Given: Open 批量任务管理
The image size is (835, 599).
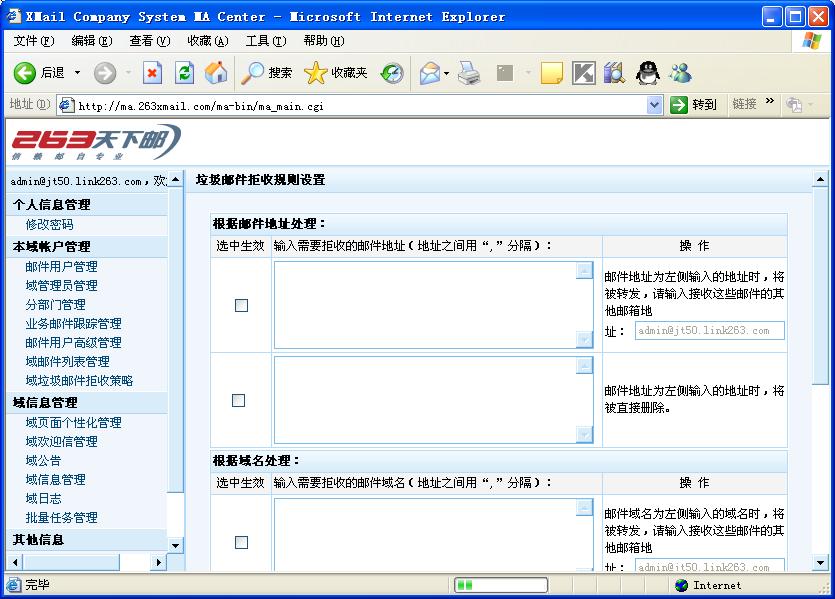Looking at the screenshot, I should coord(61,518).
